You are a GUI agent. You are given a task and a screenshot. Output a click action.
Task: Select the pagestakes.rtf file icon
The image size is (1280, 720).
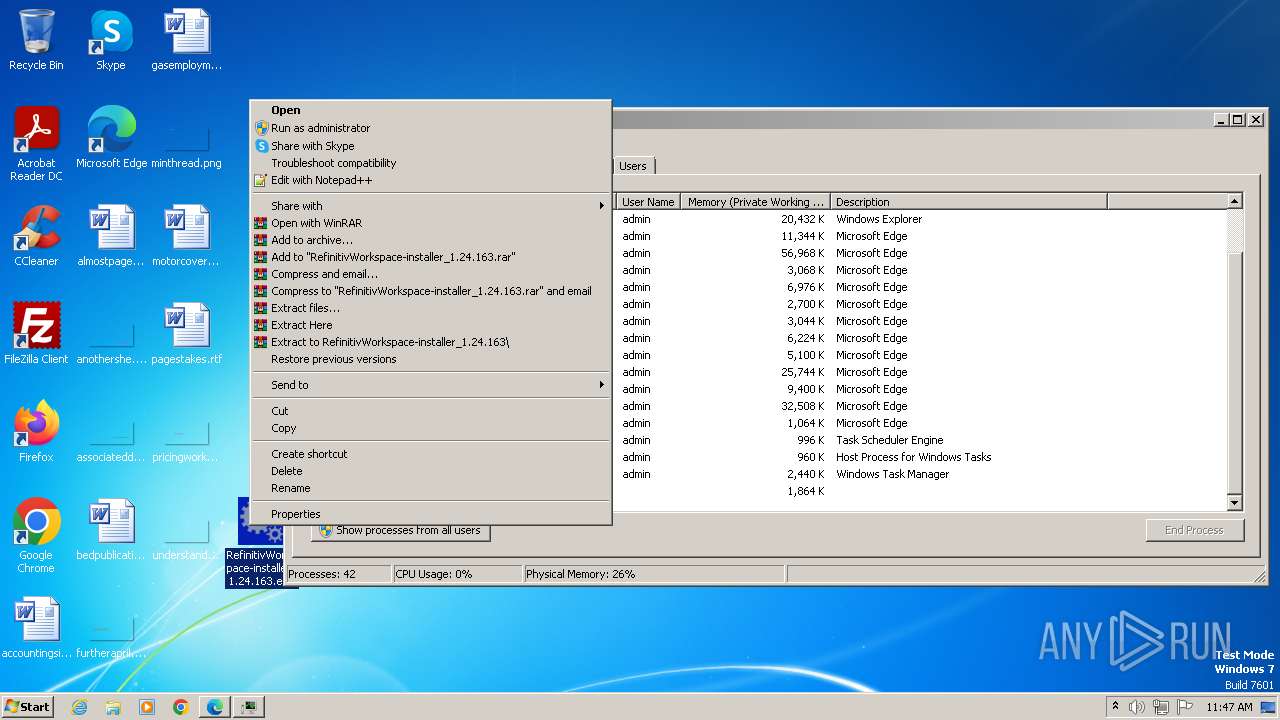pyautogui.click(x=186, y=334)
